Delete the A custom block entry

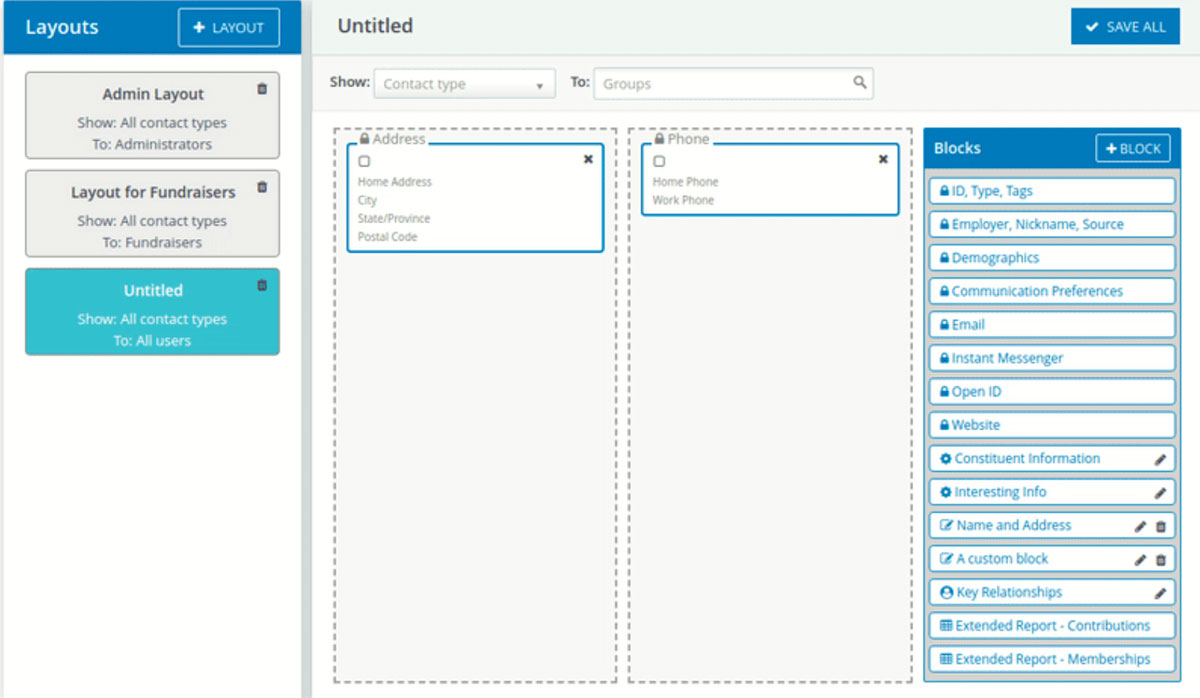(x=1161, y=558)
